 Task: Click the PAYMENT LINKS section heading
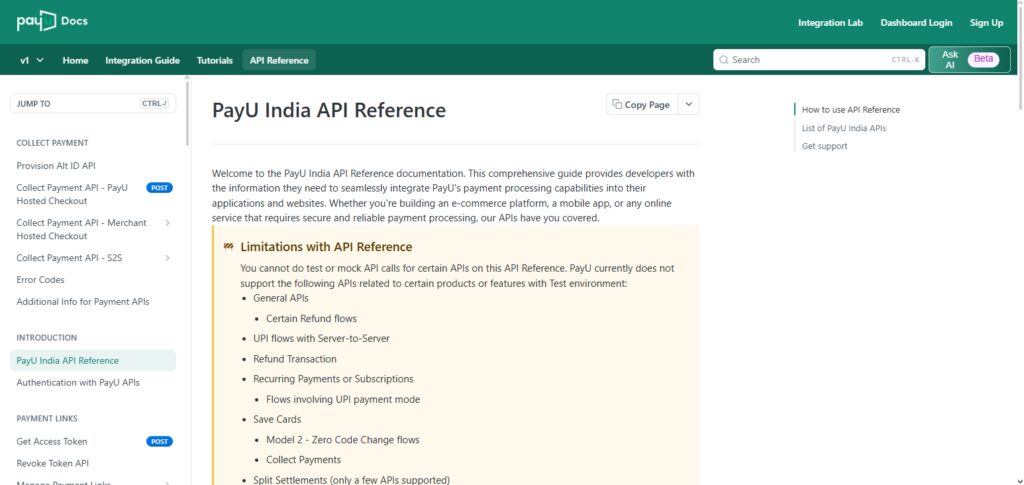tap(47, 418)
